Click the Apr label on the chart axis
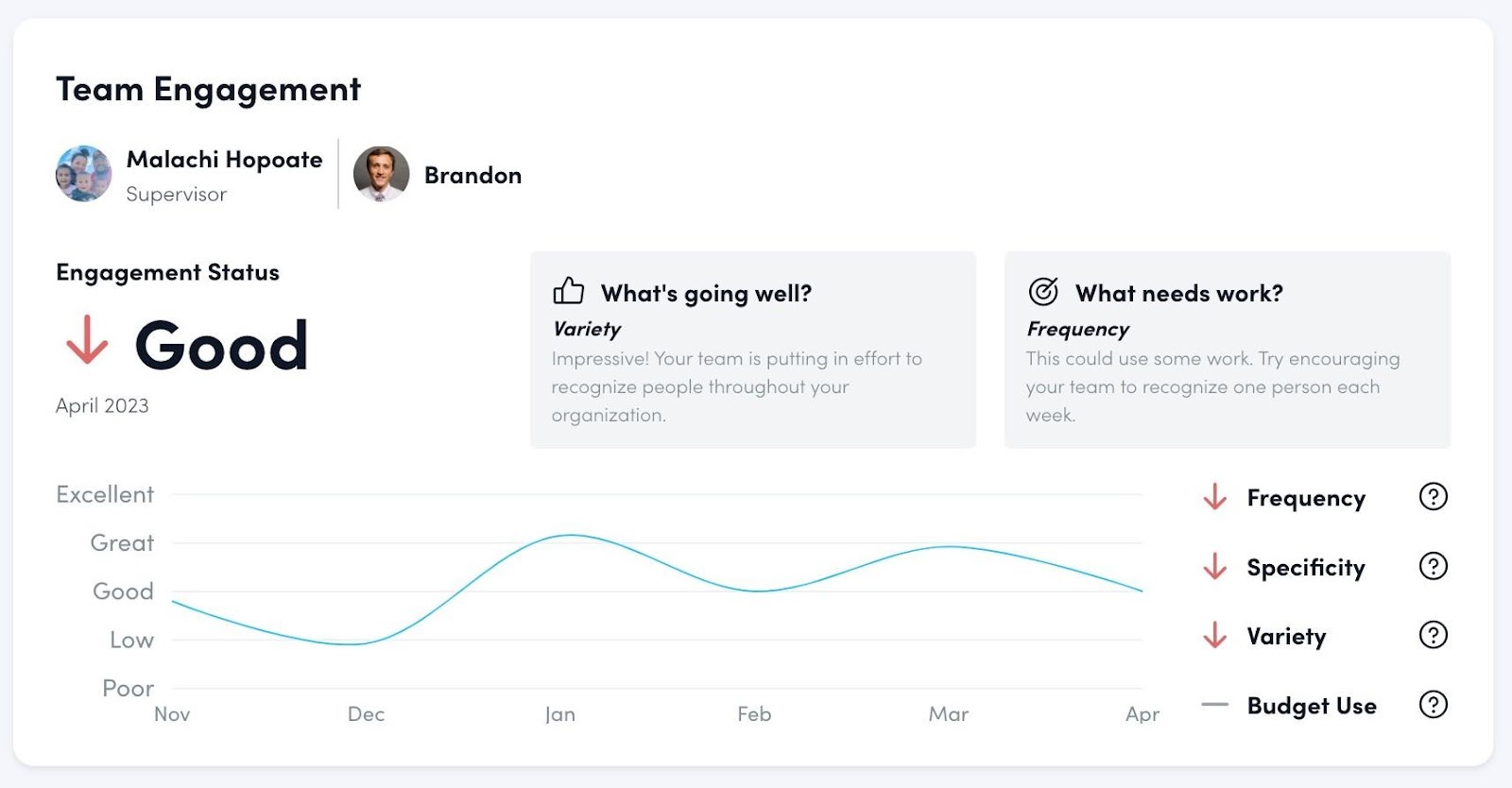 tap(1142, 714)
